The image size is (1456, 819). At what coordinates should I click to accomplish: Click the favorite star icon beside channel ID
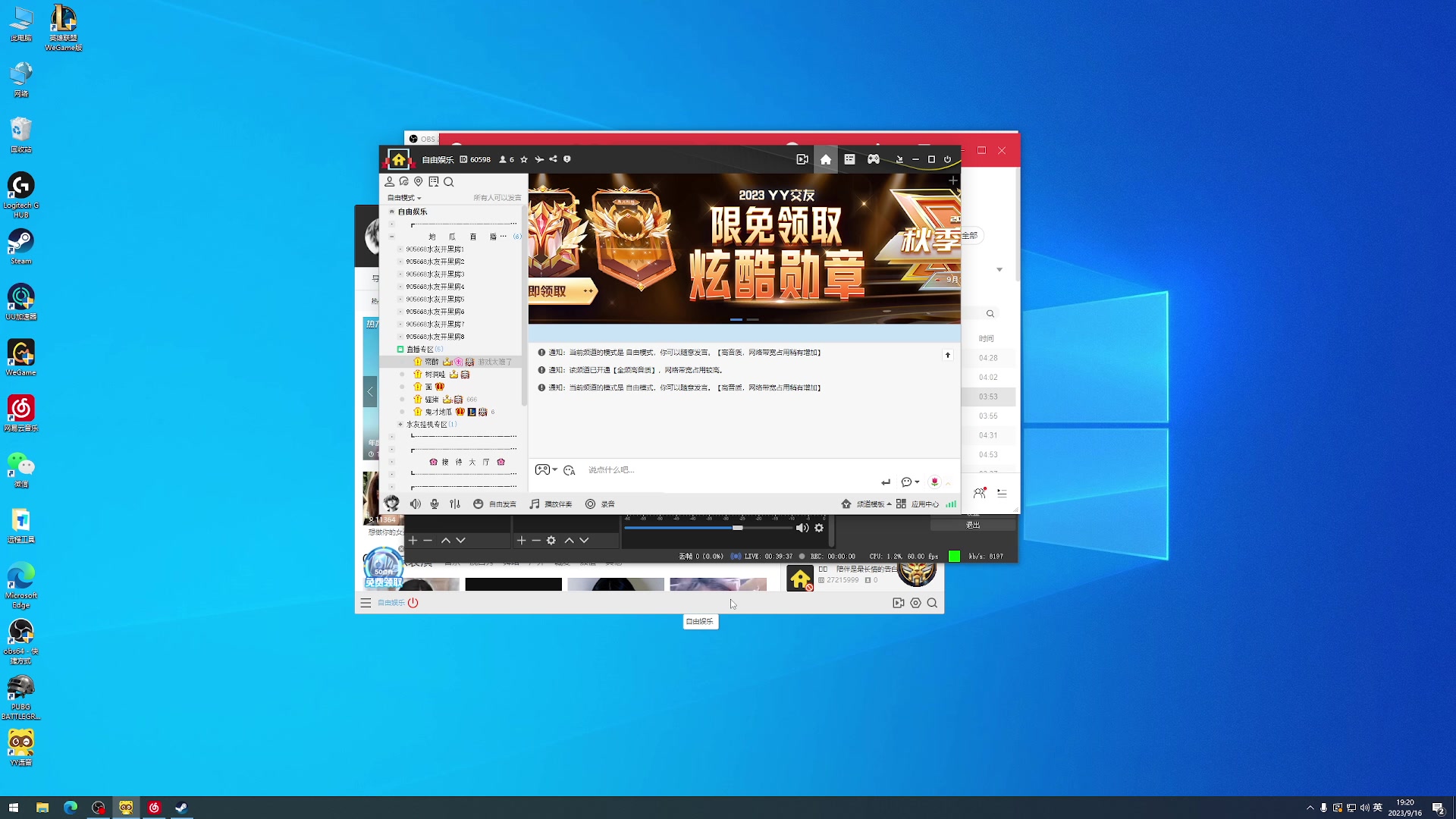pos(524,159)
